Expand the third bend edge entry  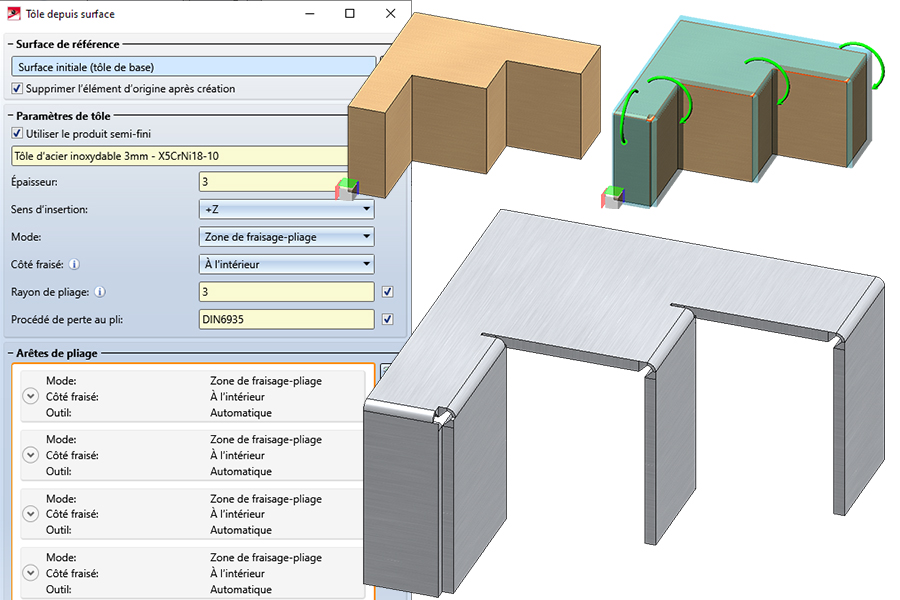[29, 514]
